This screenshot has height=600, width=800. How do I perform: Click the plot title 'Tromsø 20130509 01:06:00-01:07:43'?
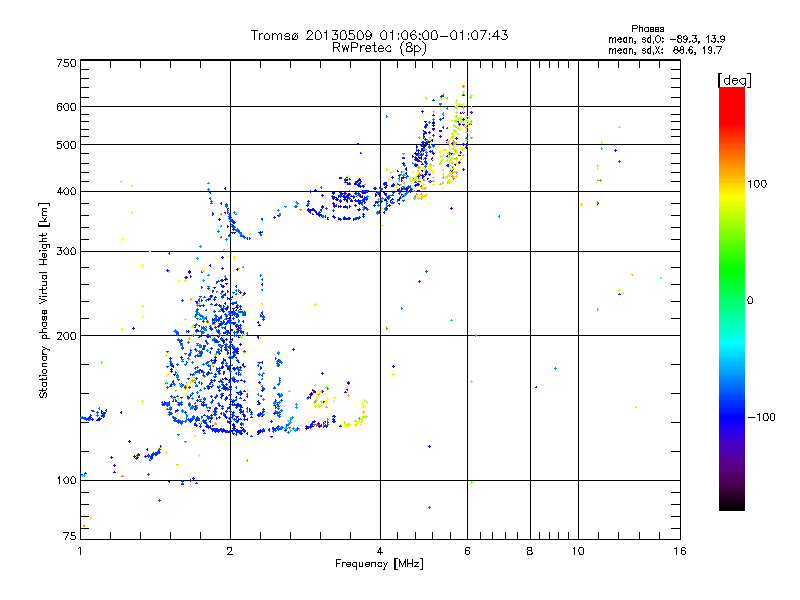pos(379,35)
